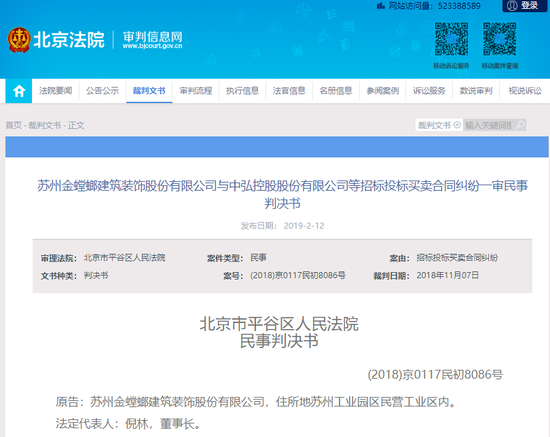Open the 法院要闻 menu item

coord(55,91)
